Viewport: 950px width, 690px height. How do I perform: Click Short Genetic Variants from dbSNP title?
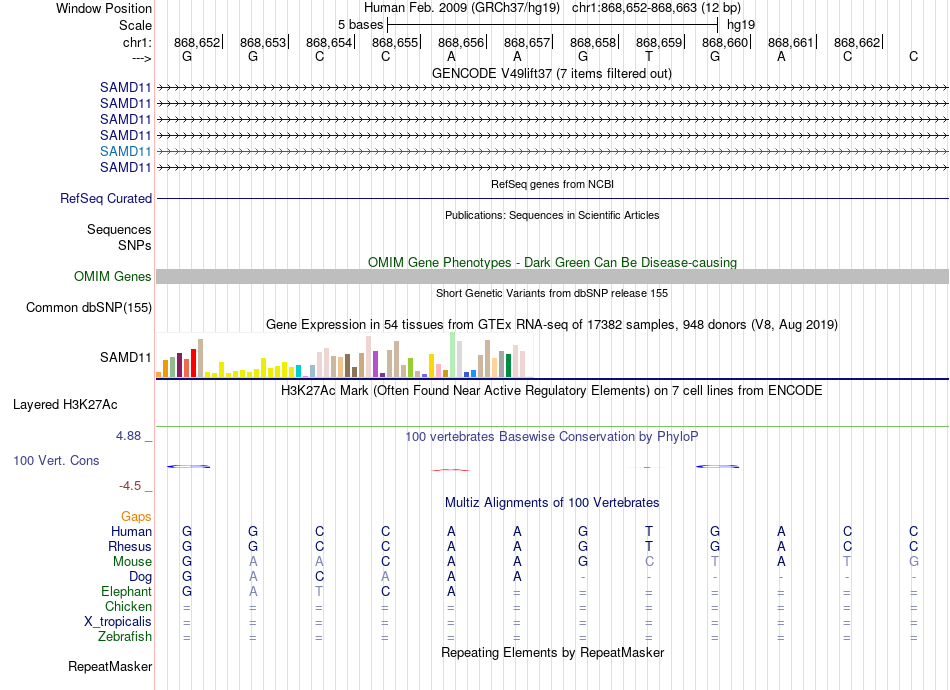click(x=552, y=293)
